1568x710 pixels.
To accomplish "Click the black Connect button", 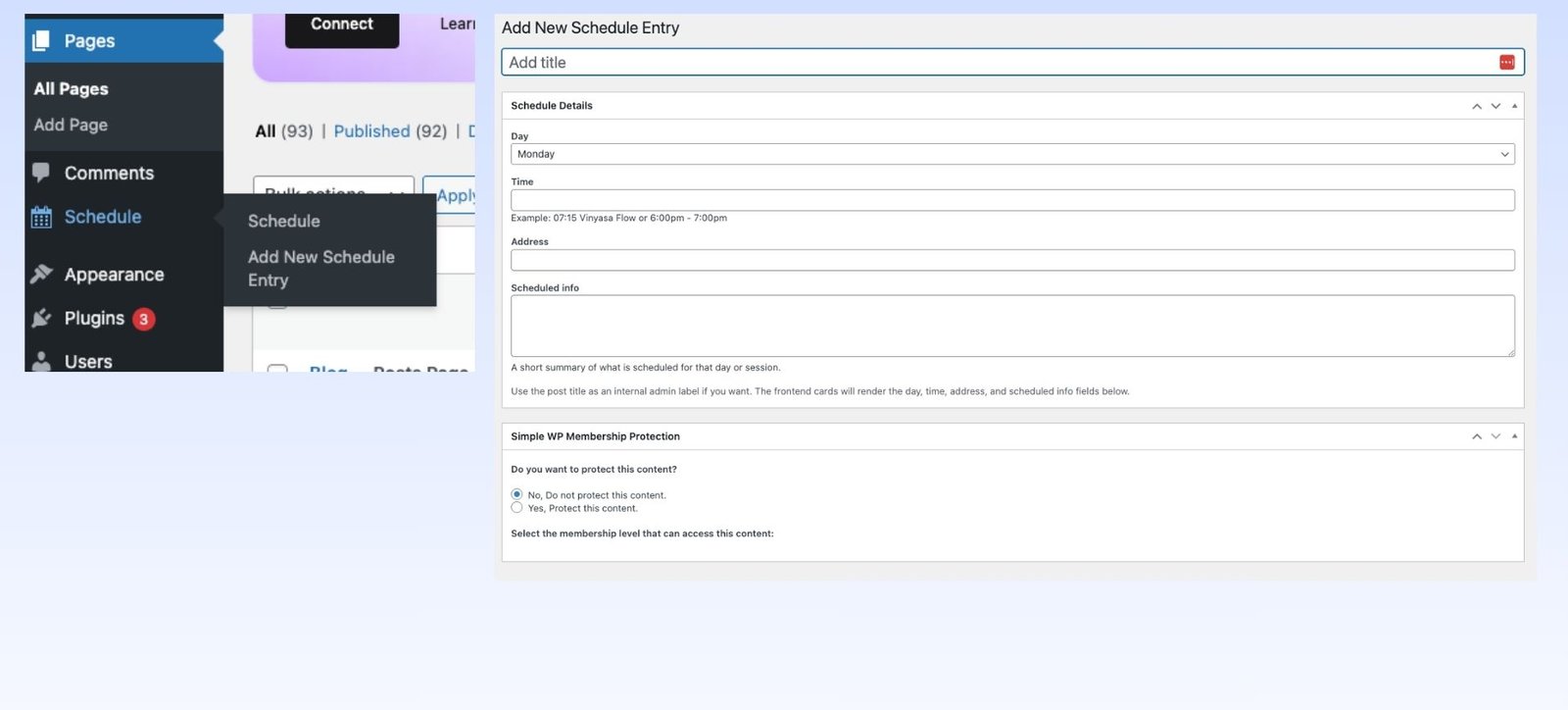I will click(x=342, y=27).
